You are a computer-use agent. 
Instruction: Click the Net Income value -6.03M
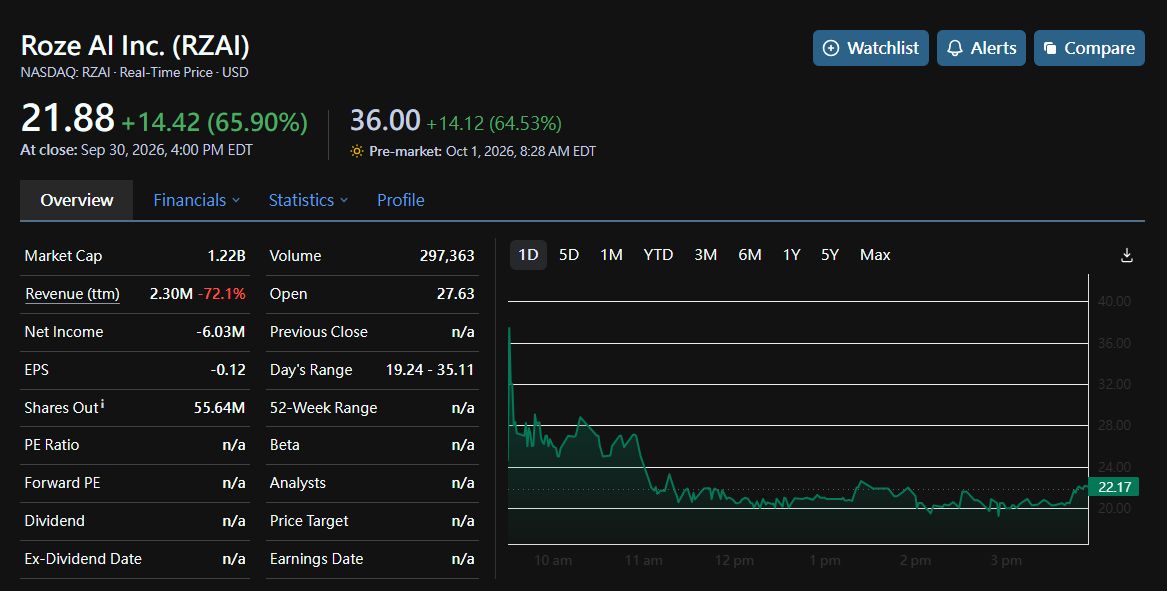[x=220, y=332]
